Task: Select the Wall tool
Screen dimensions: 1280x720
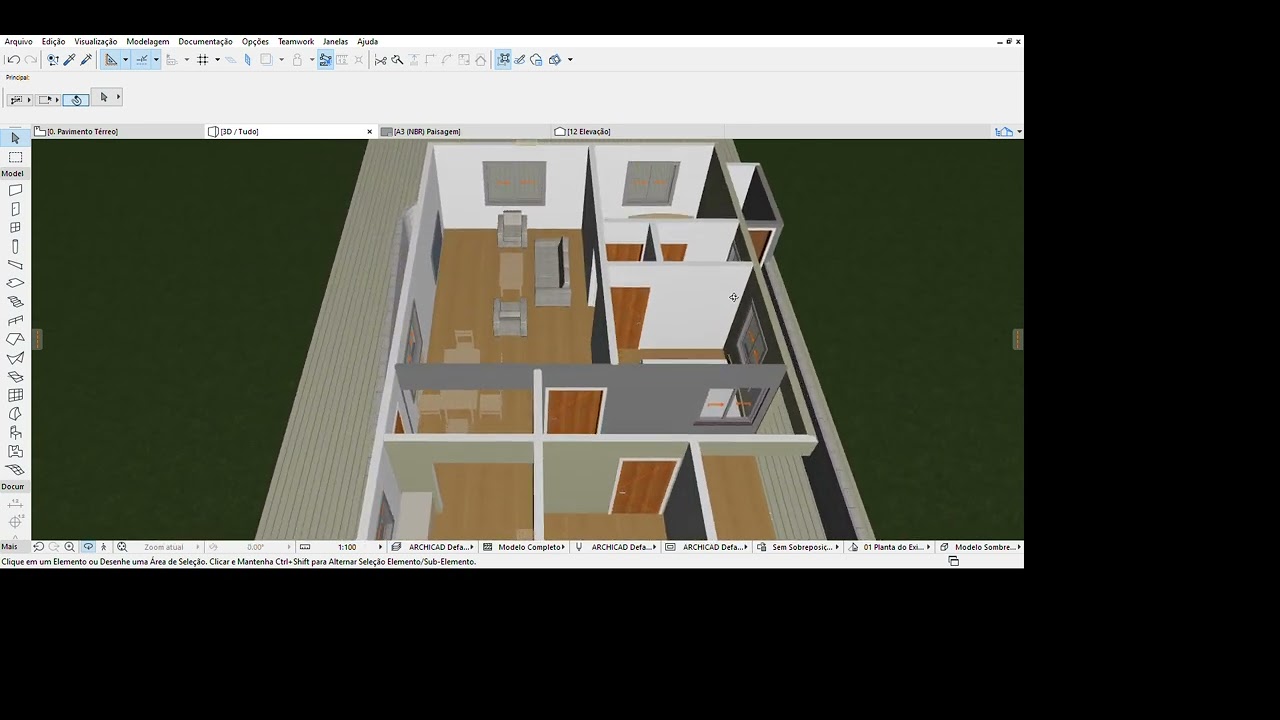Action: (x=15, y=190)
